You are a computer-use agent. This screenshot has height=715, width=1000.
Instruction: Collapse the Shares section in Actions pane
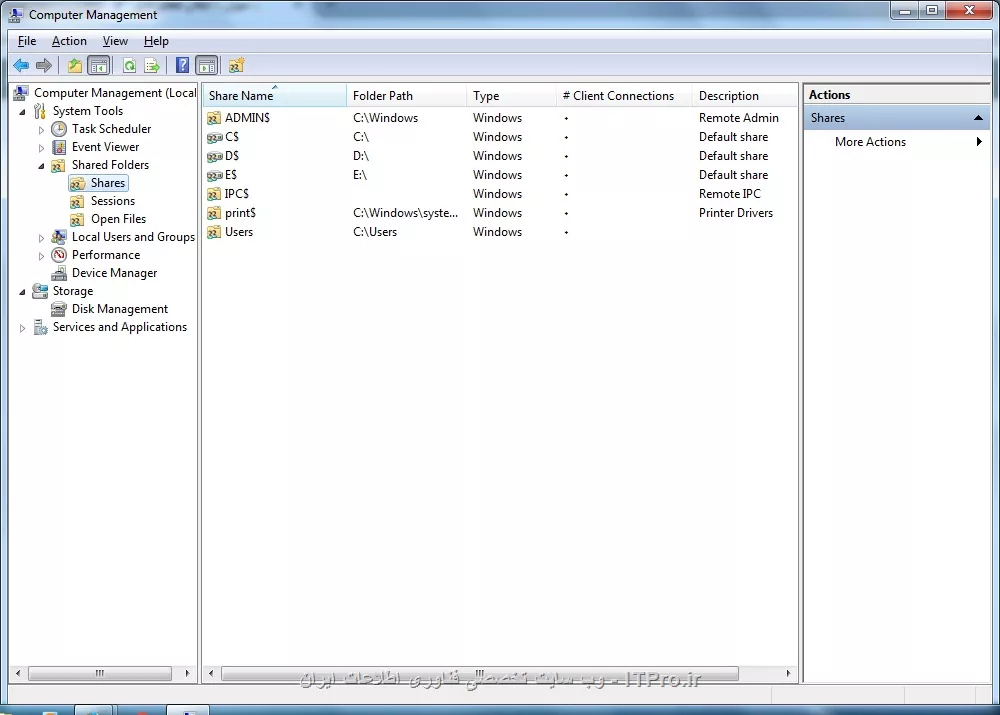point(978,118)
